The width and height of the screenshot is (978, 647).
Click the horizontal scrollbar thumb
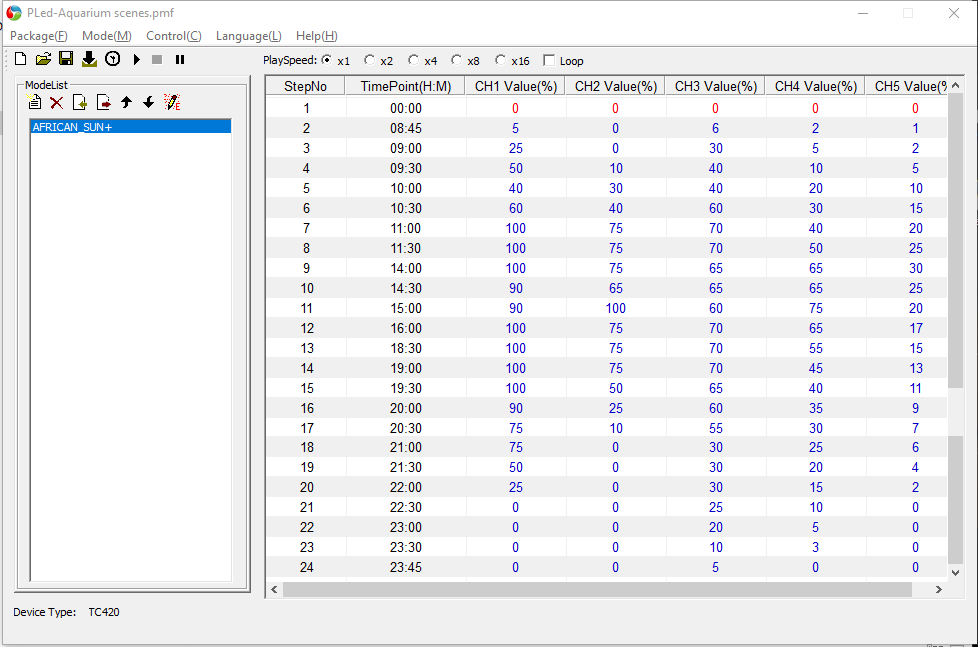pyautogui.click(x=597, y=590)
